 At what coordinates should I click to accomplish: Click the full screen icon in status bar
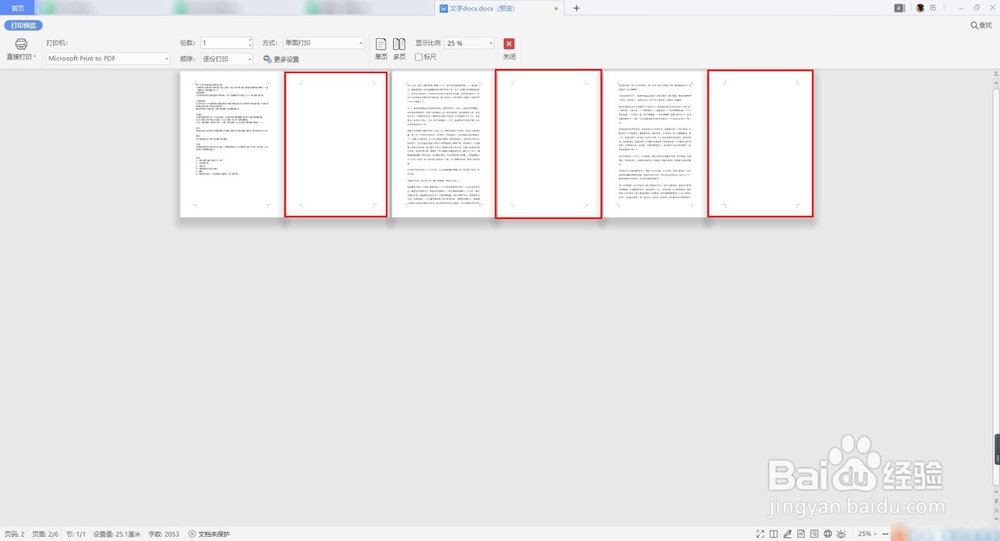tap(760, 534)
